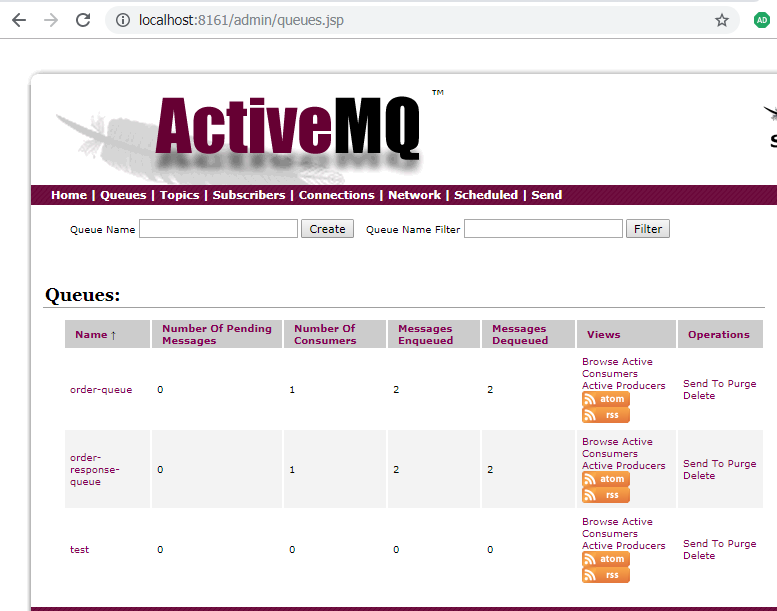Click Send To for order-response-queue
This screenshot has width=777, height=611.
click(x=704, y=464)
